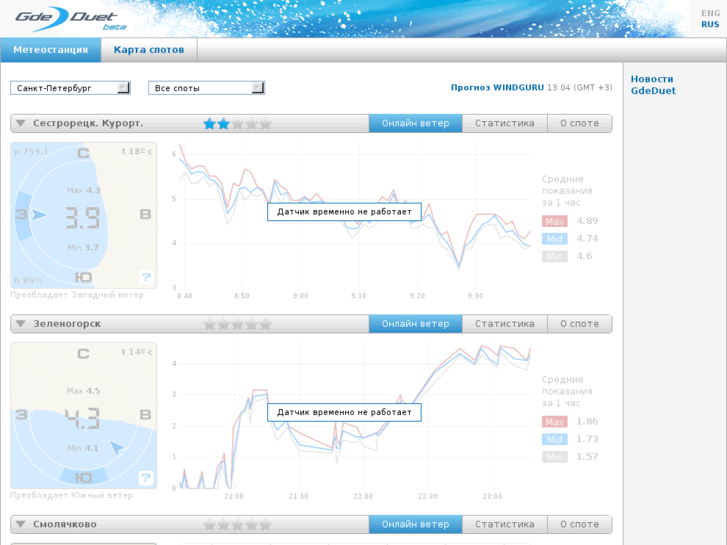Click Сестрорецк wind speed reading 3.9

pyautogui.click(x=83, y=218)
